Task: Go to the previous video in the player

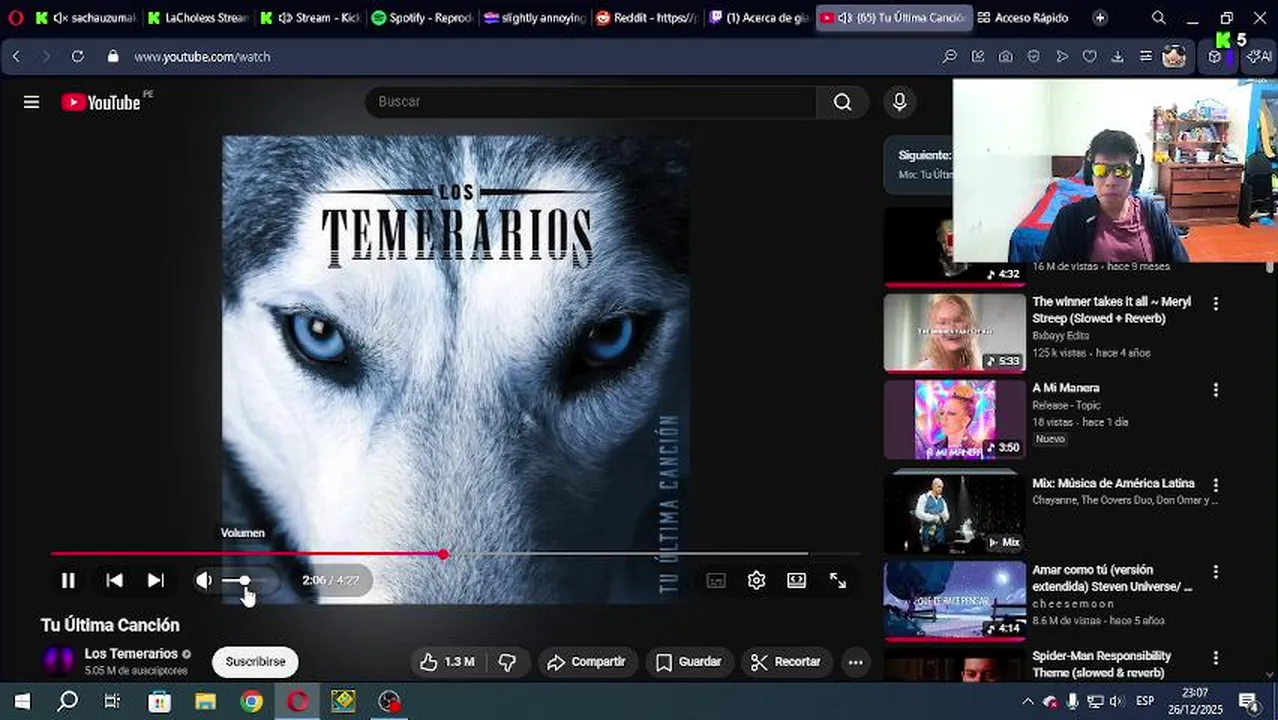Action: click(x=114, y=580)
